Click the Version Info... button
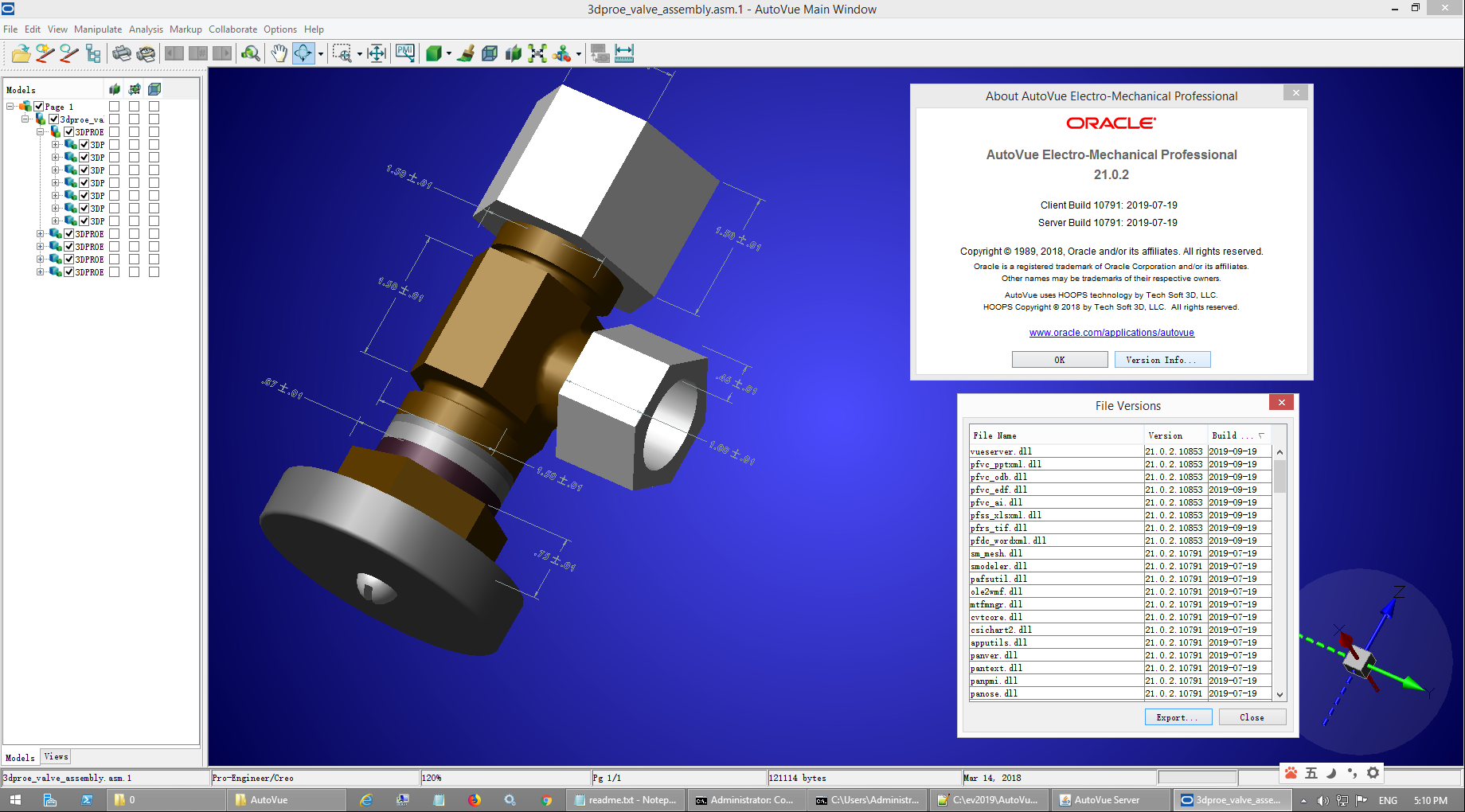The height and width of the screenshot is (812, 1465). (x=1162, y=360)
